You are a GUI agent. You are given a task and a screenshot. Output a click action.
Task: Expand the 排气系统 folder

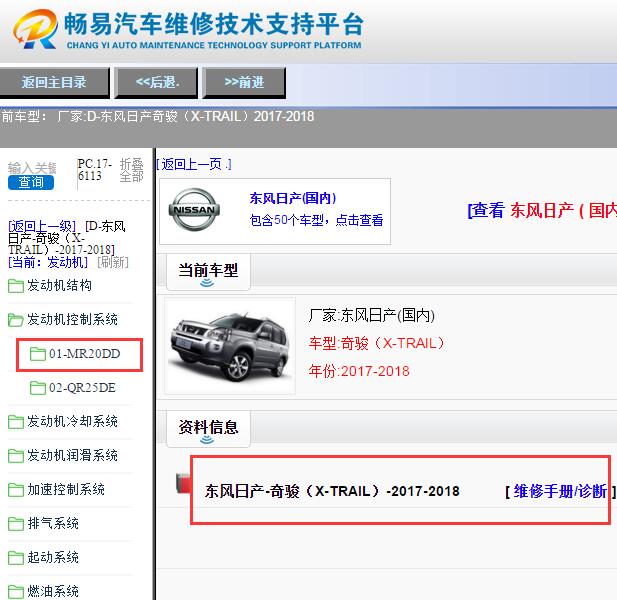click(53, 523)
